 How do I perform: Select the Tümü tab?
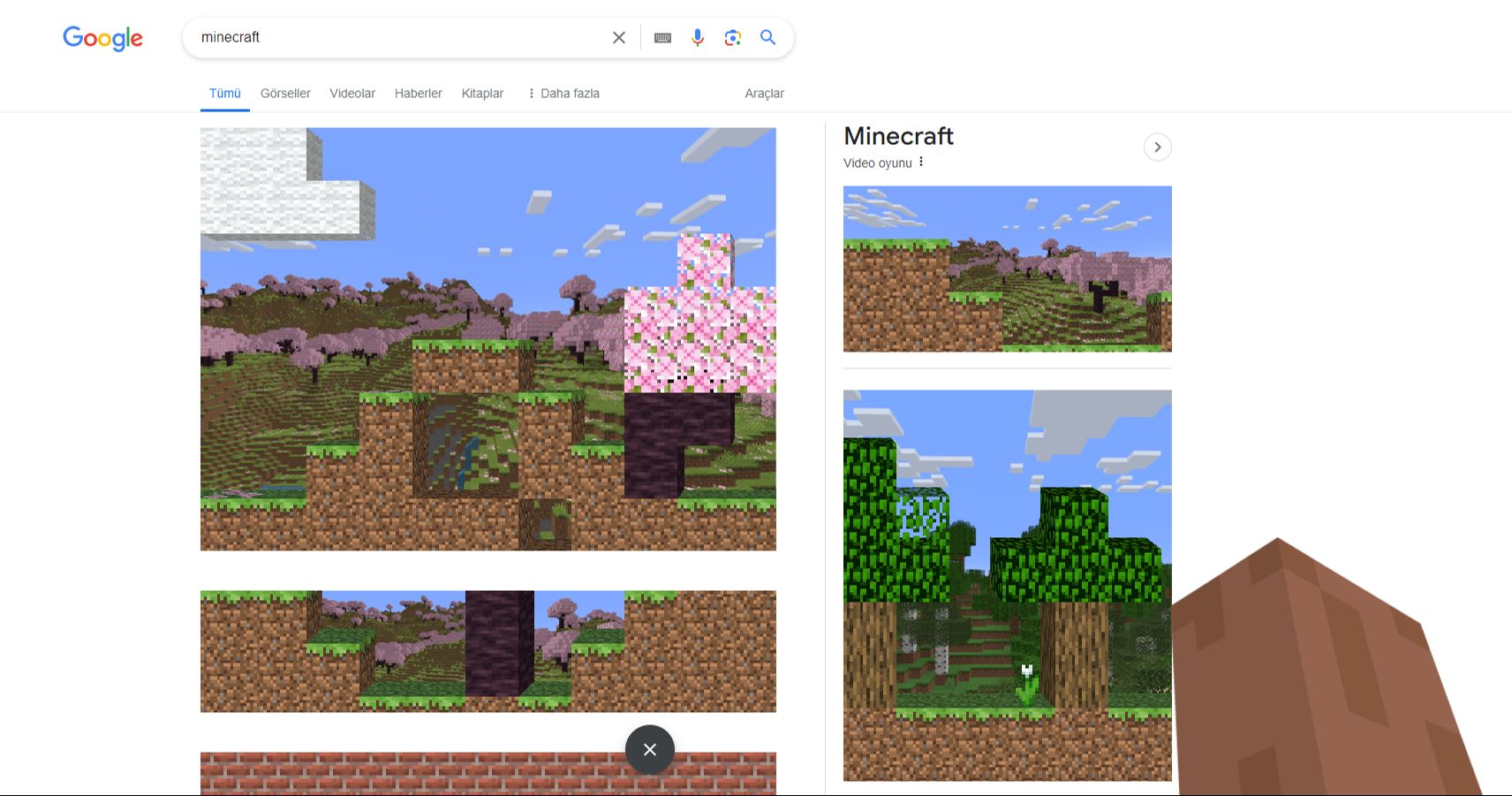point(224,94)
